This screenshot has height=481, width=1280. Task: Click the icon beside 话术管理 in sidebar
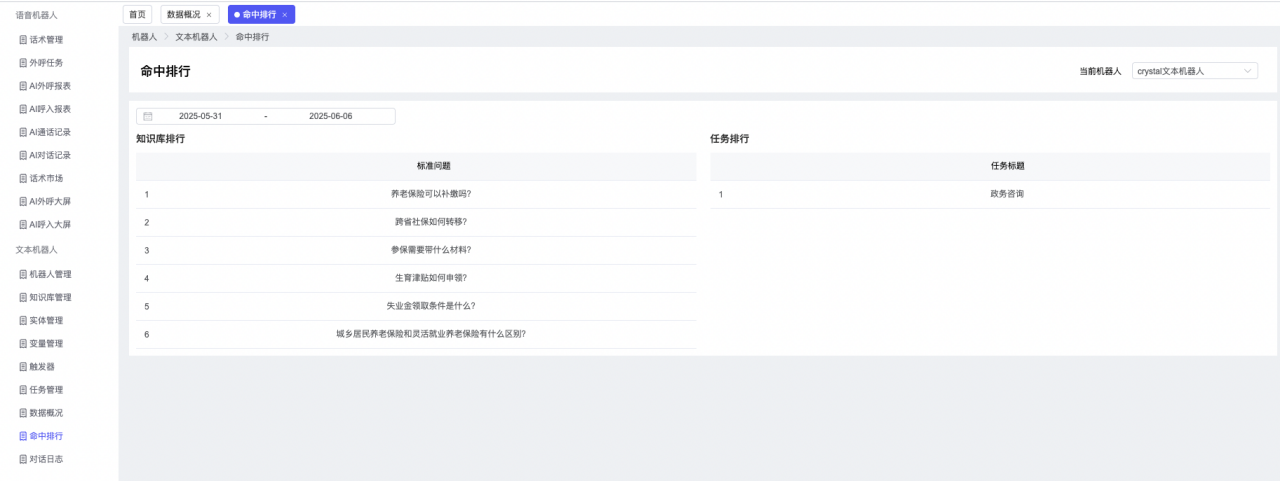(23, 40)
